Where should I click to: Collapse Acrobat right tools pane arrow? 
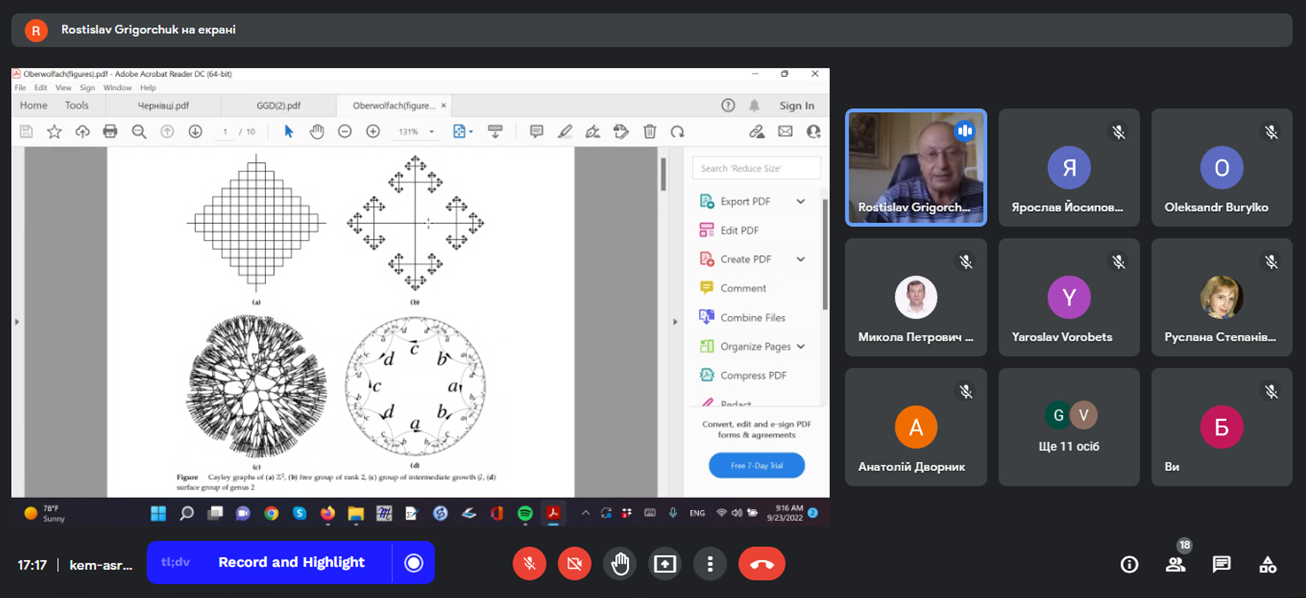point(675,321)
